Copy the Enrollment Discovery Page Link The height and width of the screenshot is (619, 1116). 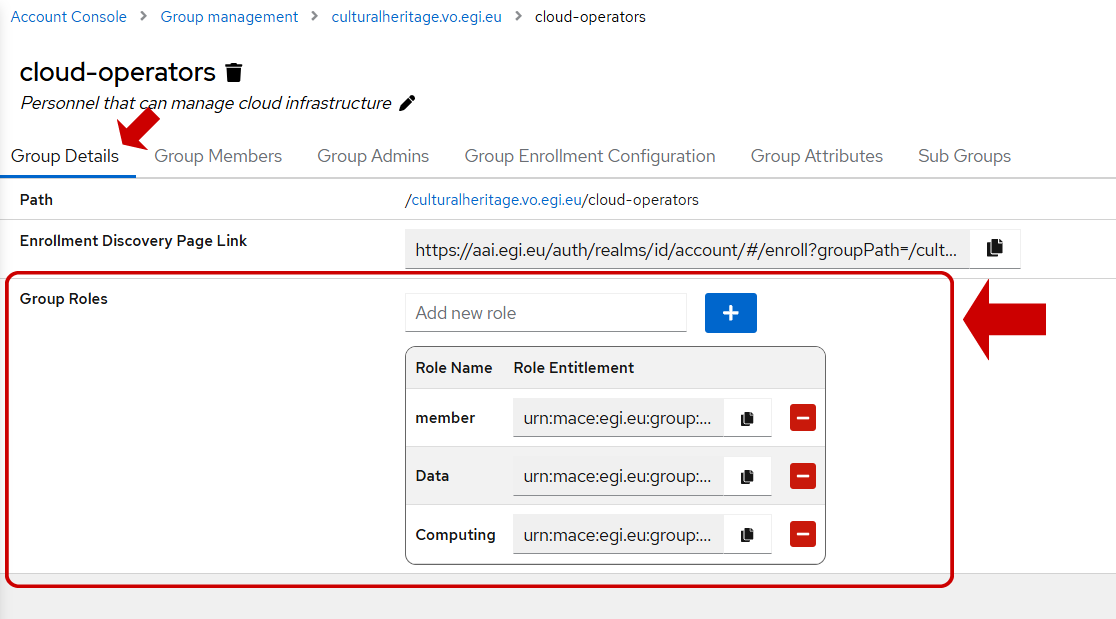(995, 248)
